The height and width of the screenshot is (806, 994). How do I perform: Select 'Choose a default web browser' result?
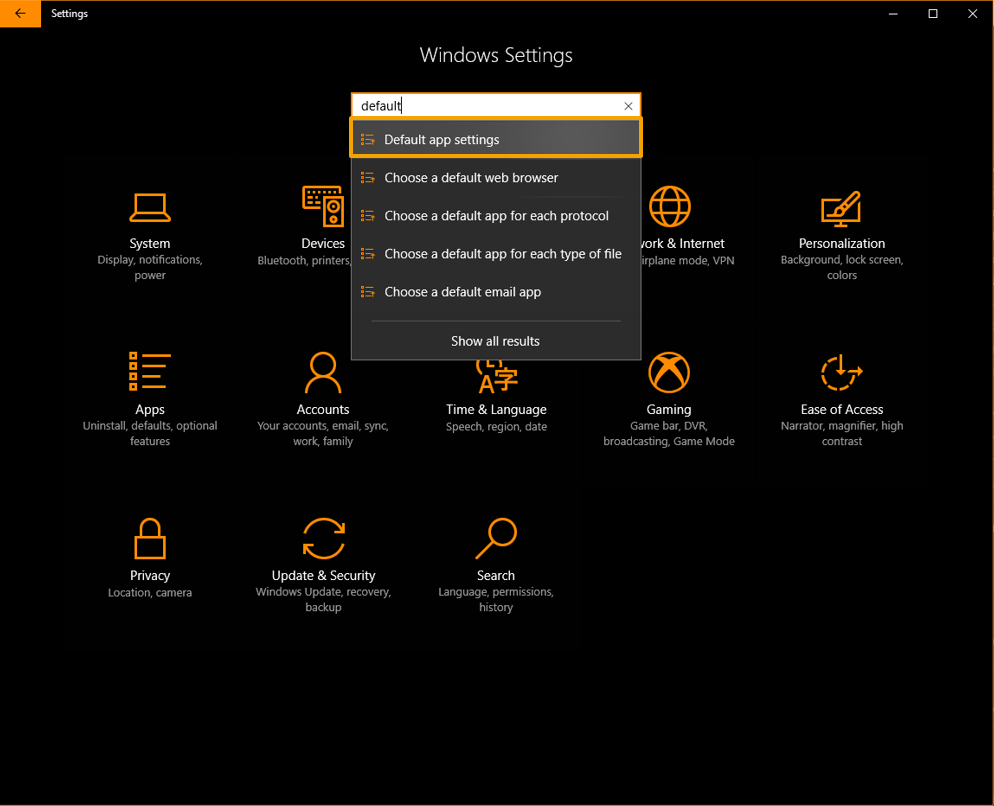coord(496,178)
